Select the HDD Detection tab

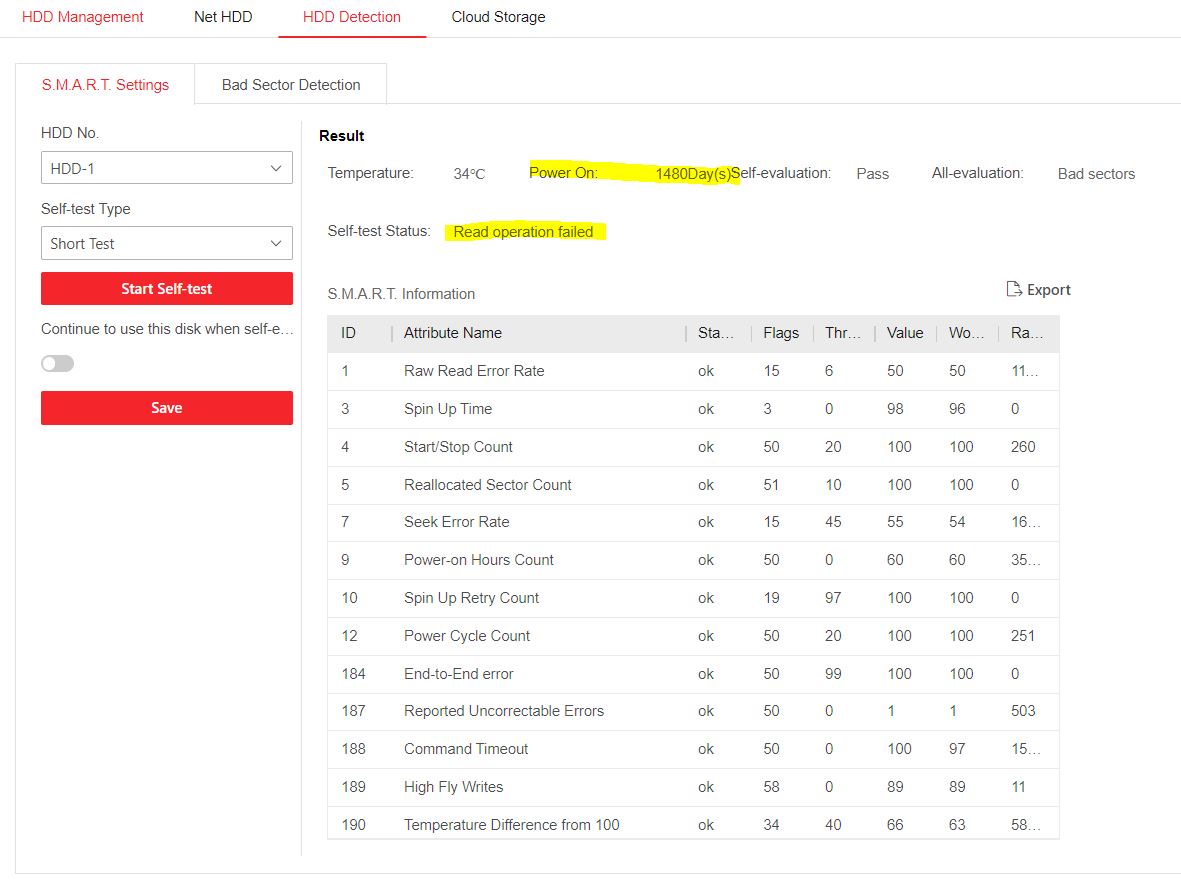click(352, 17)
